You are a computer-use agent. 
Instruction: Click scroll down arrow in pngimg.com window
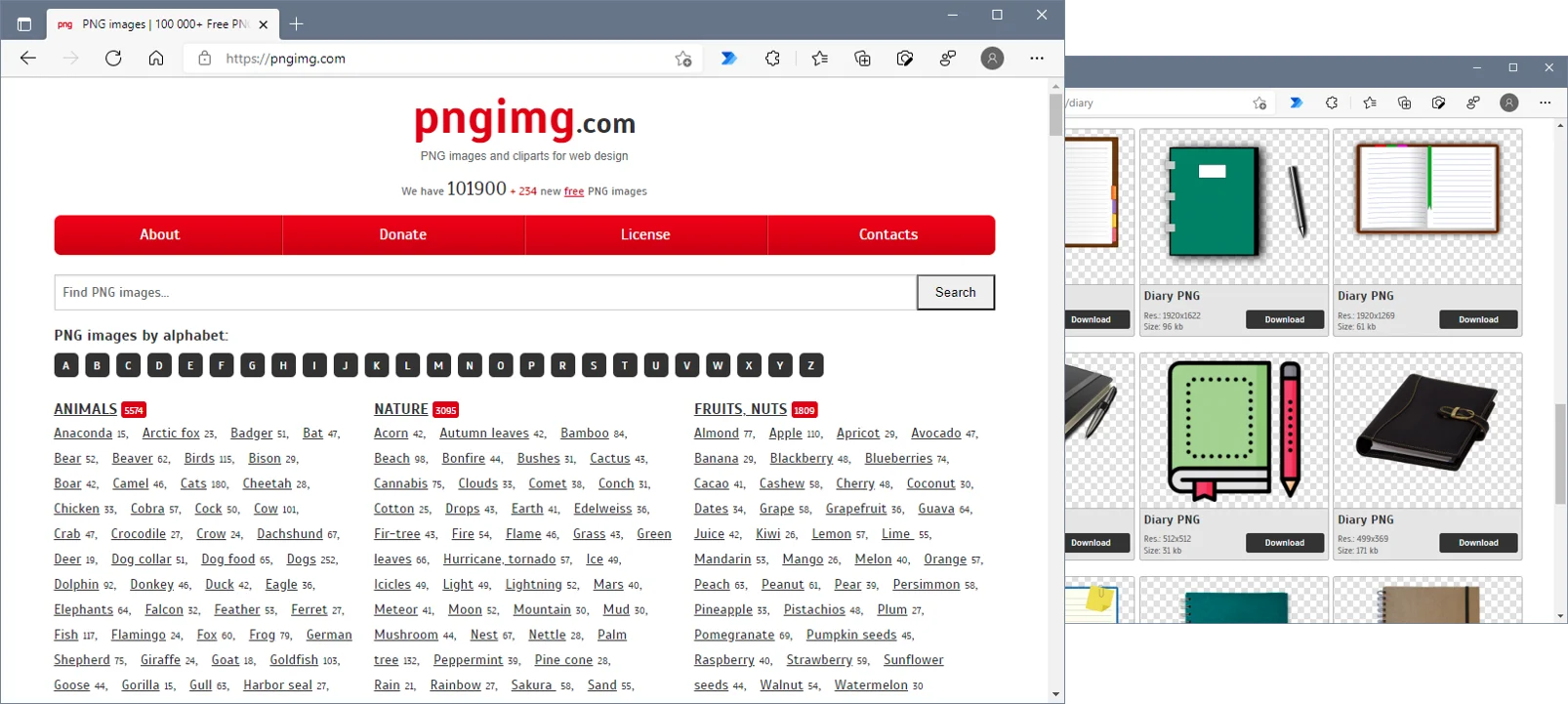[1055, 694]
